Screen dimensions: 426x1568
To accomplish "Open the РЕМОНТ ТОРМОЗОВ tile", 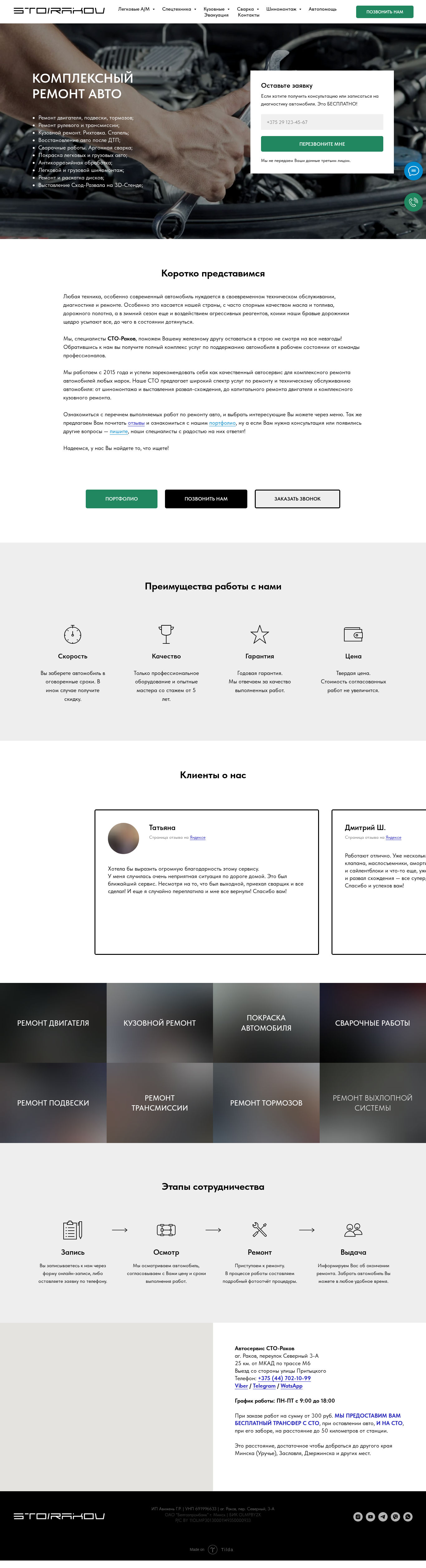I will pyautogui.click(x=266, y=1102).
